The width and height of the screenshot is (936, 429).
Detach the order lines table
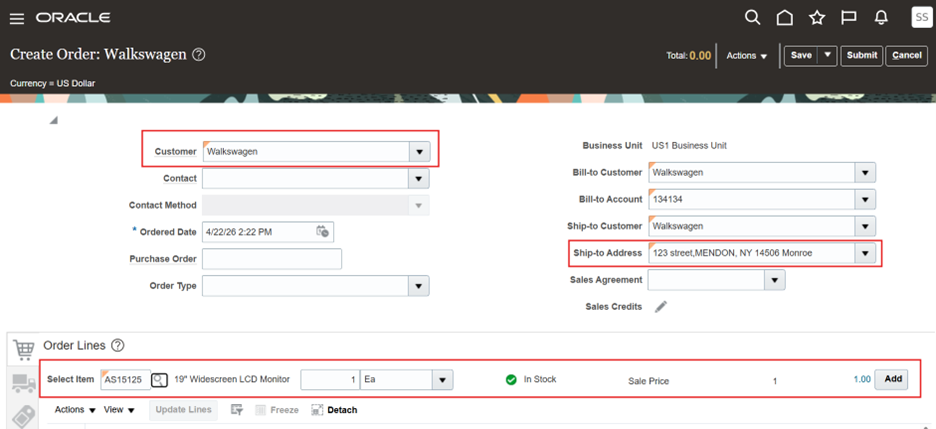(x=334, y=410)
